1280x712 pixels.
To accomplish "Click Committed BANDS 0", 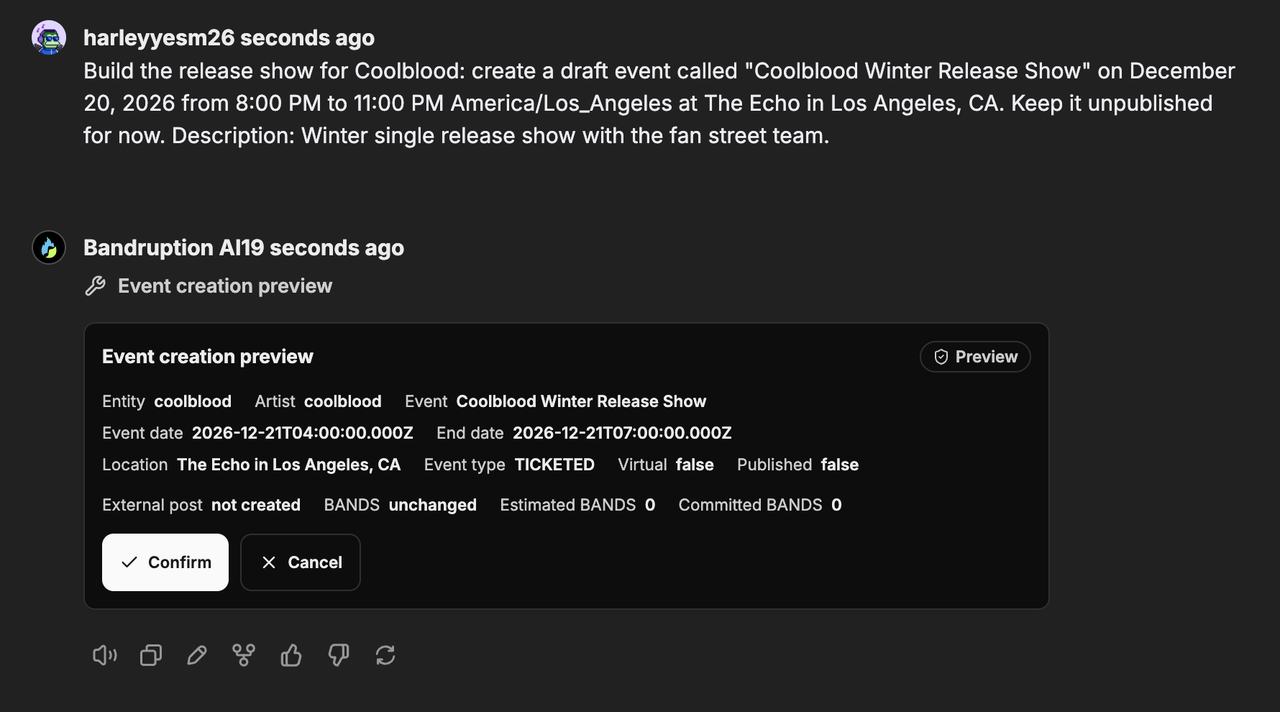I will [x=837, y=505].
